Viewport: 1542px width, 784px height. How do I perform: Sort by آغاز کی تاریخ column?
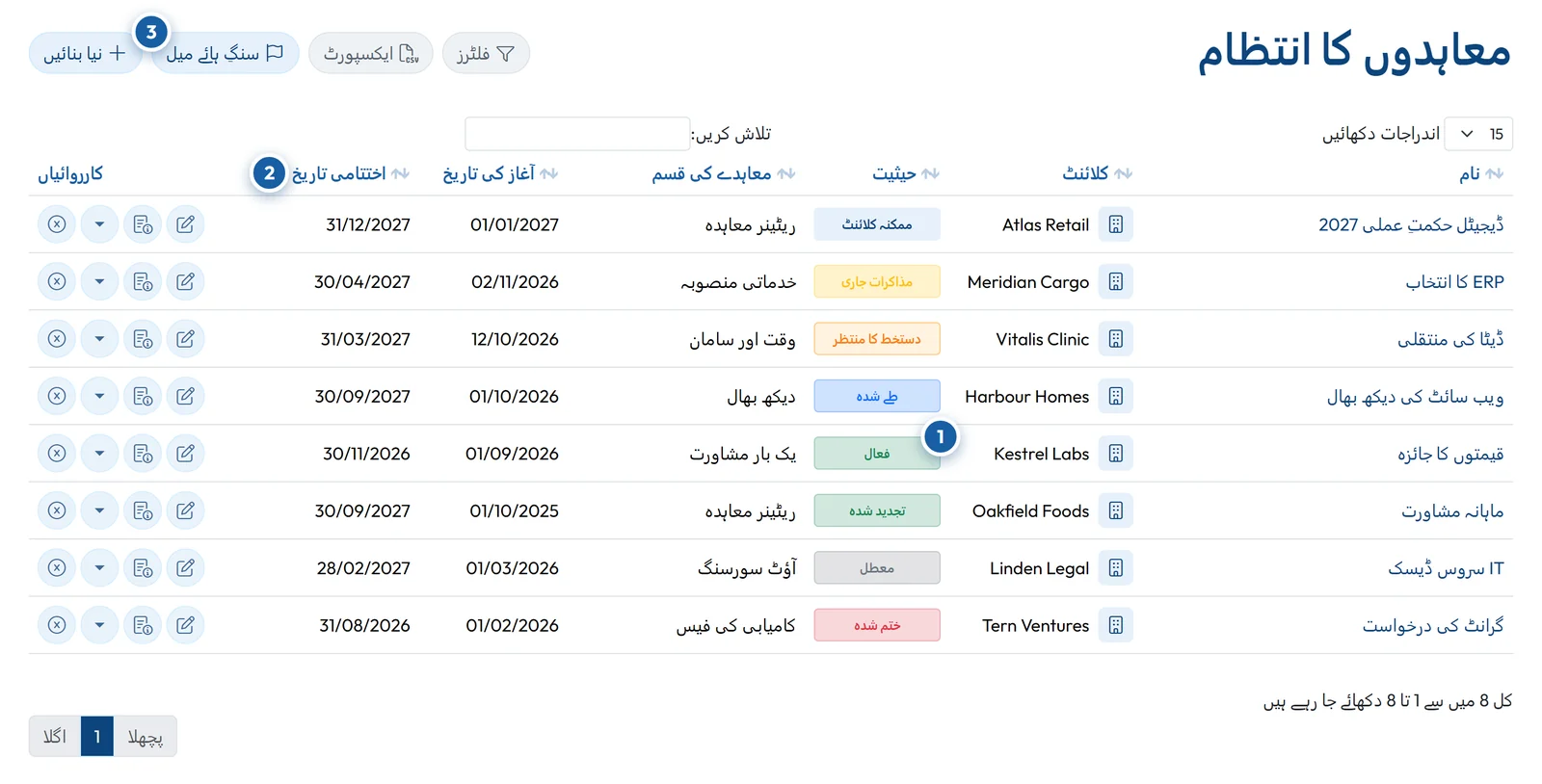[x=500, y=173]
